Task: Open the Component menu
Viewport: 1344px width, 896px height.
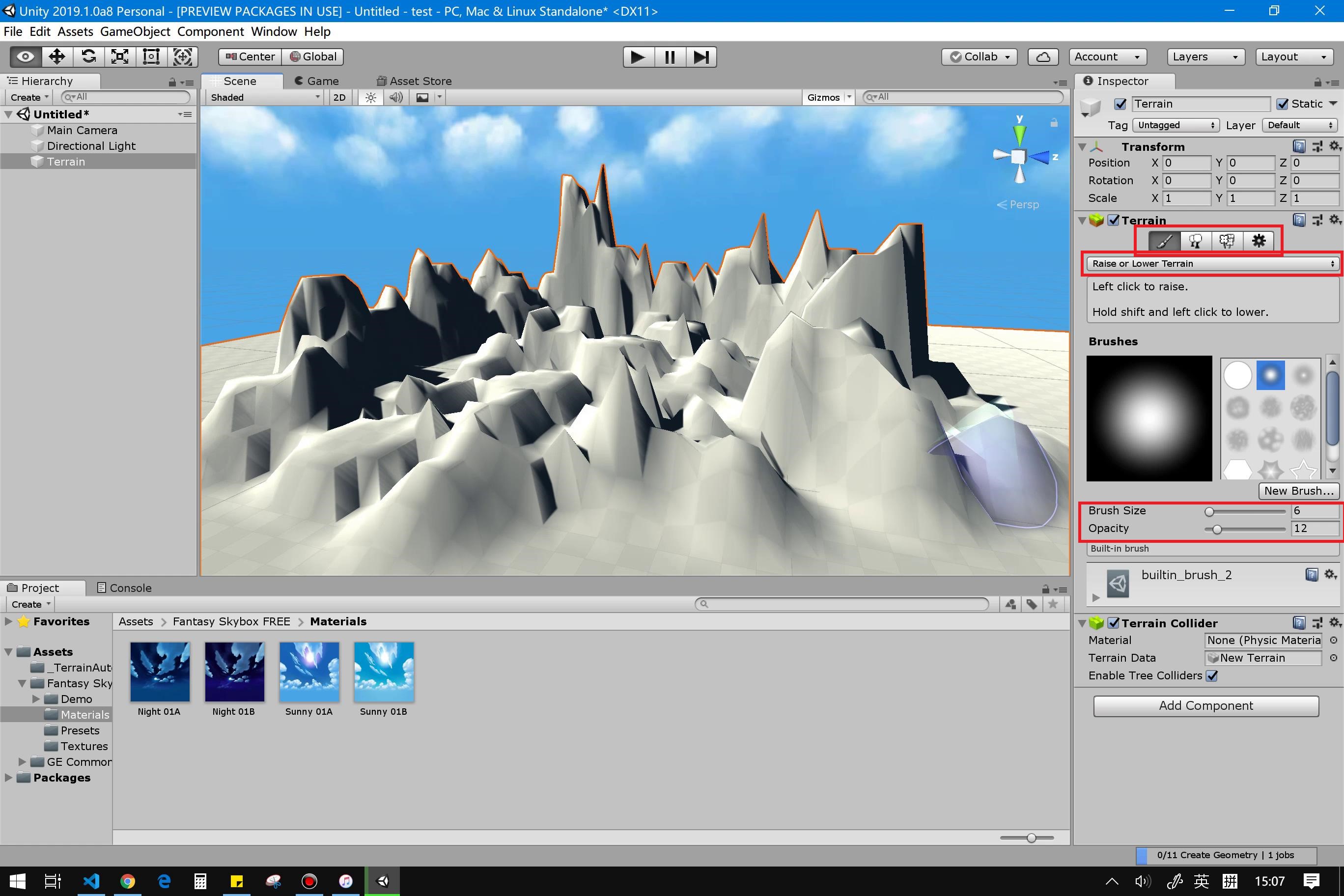Action: pos(210,32)
